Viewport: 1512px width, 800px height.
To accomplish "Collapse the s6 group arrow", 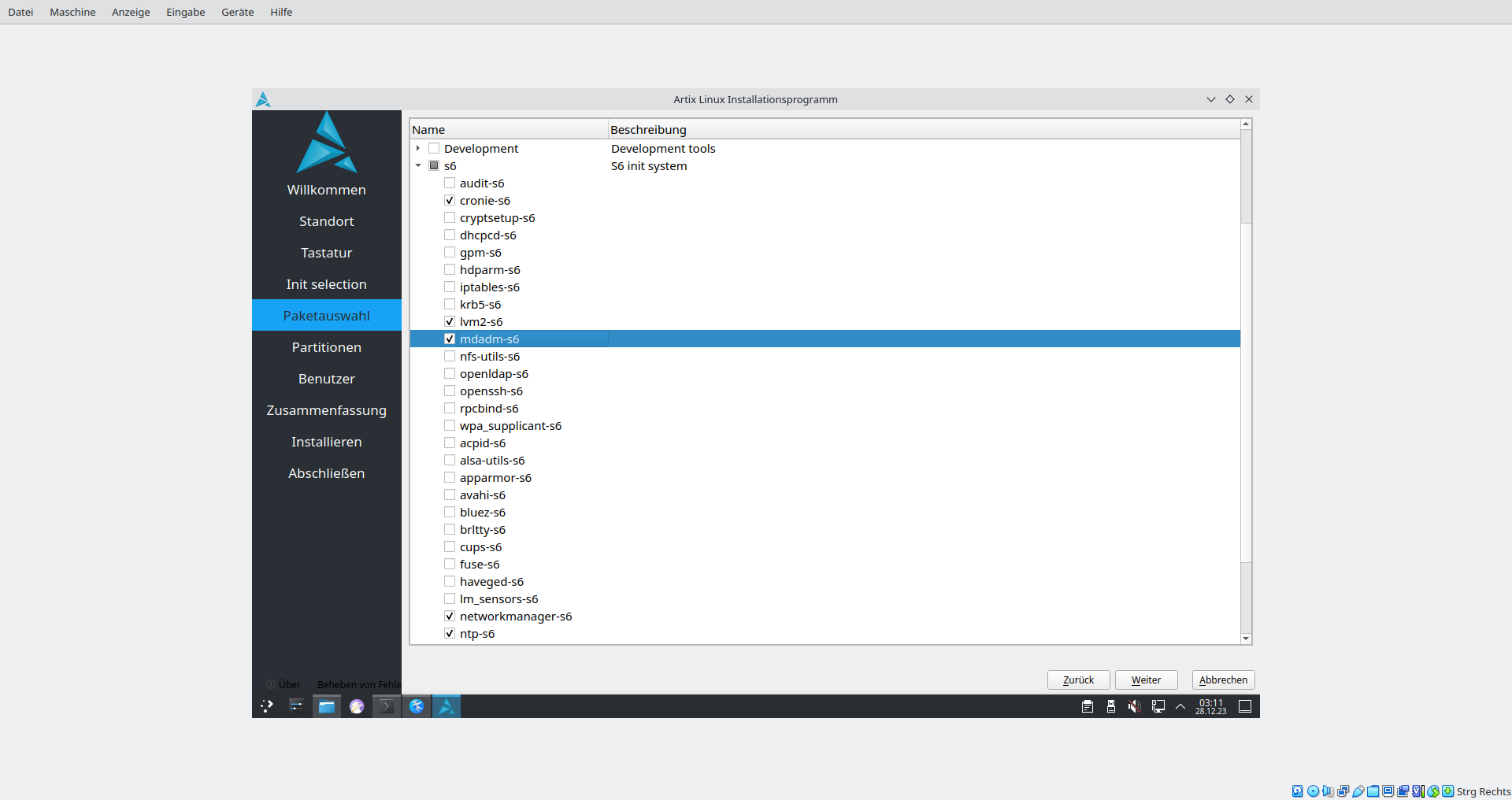I will click(418, 165).
